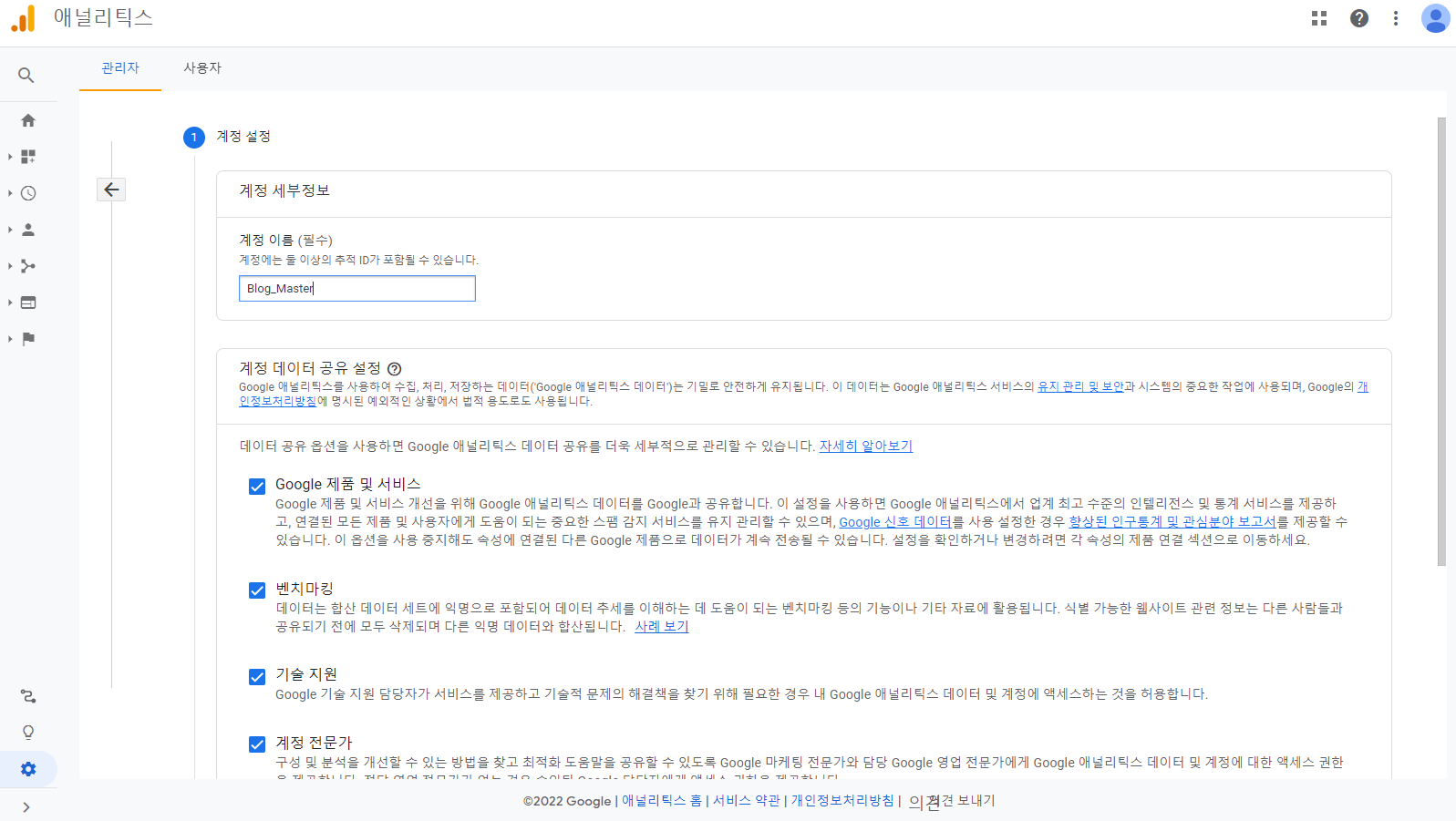Switch to the 사용자 tab
This screenshot has height=821, width=1456.
pos(202,68)
